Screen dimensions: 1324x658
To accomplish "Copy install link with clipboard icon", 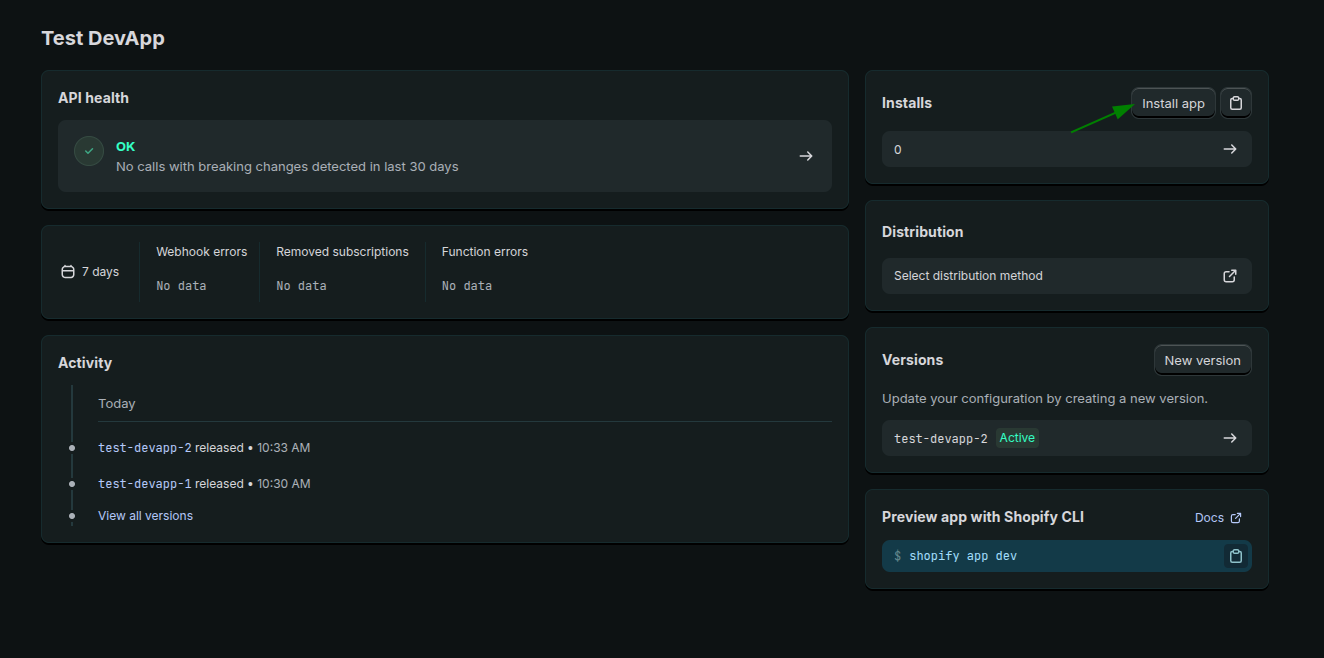I will pyautogui.click(x=1236, y=104).
